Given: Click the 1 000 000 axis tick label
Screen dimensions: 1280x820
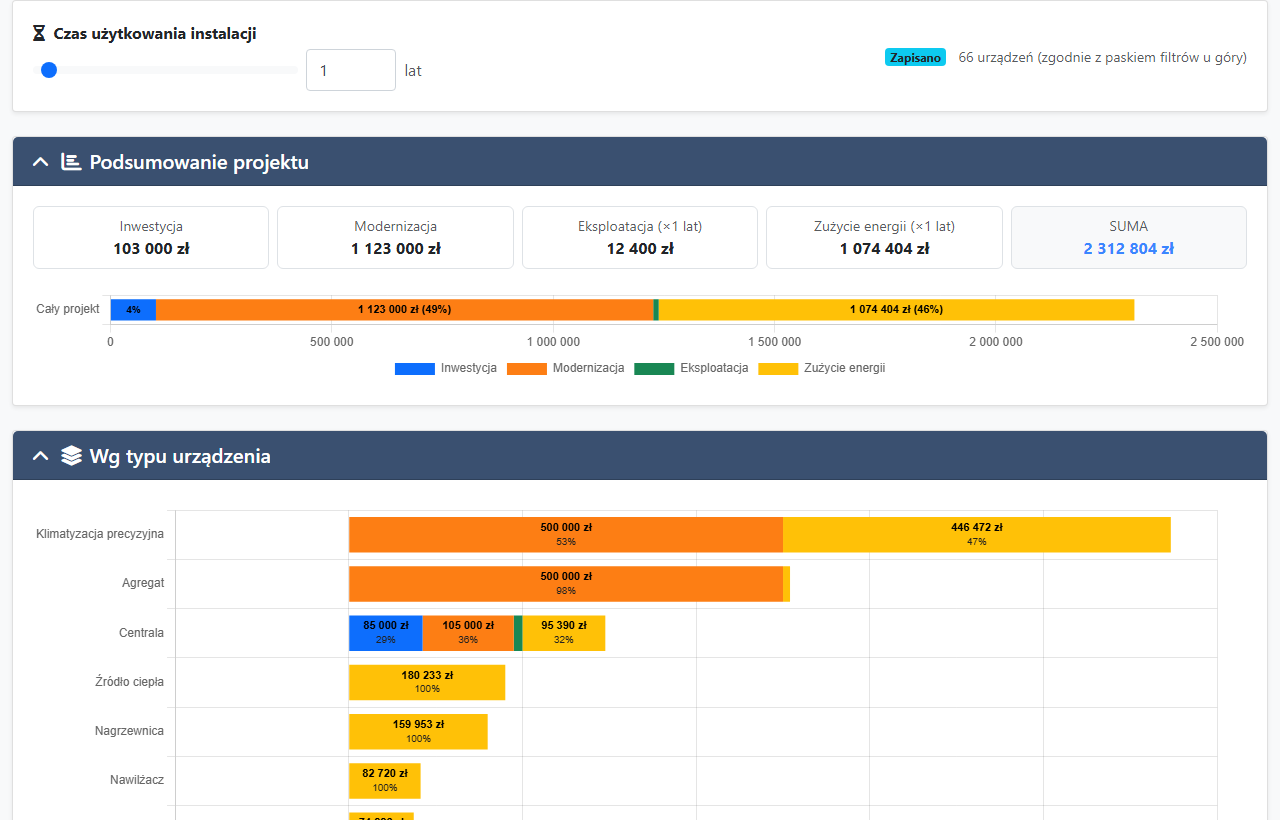Looking at the screenshot, I should tap(553, 342).
